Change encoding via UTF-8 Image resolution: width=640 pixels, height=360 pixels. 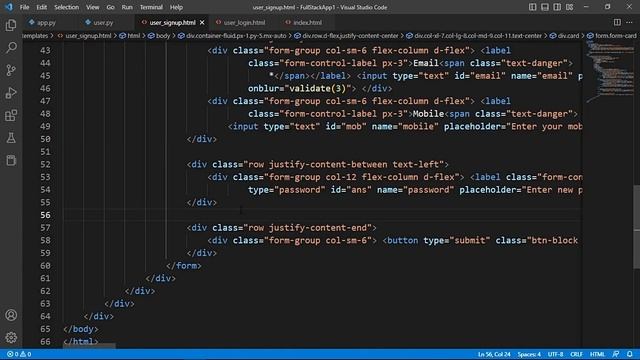point(555,354)
